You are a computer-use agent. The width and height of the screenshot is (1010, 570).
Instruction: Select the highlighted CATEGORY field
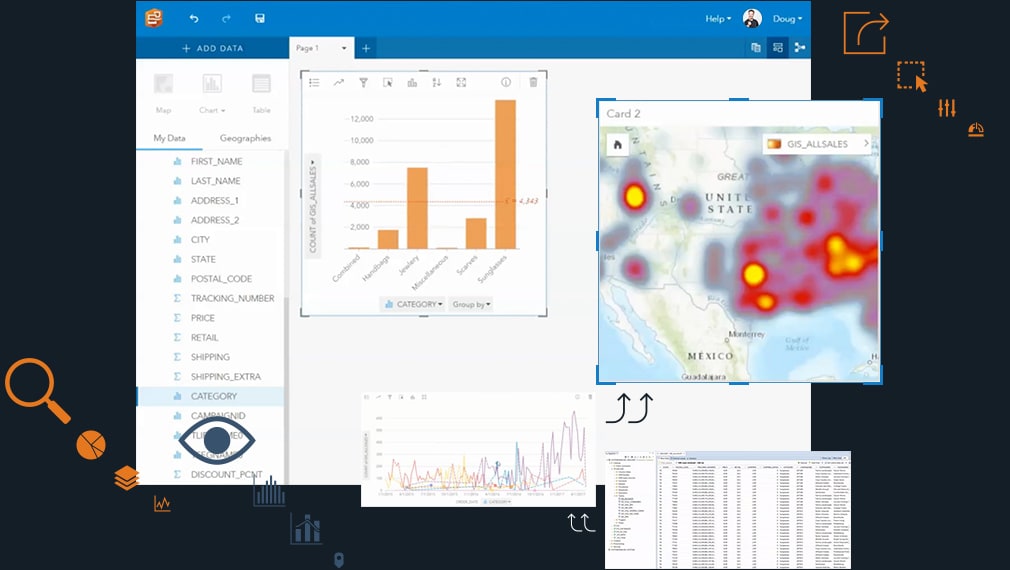[x=211, y=396]
